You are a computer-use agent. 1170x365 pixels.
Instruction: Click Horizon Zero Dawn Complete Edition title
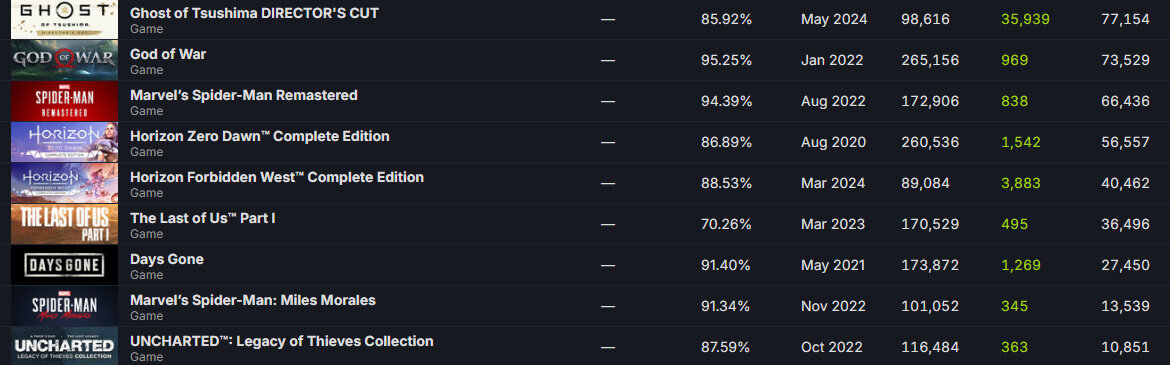[260, 136]
